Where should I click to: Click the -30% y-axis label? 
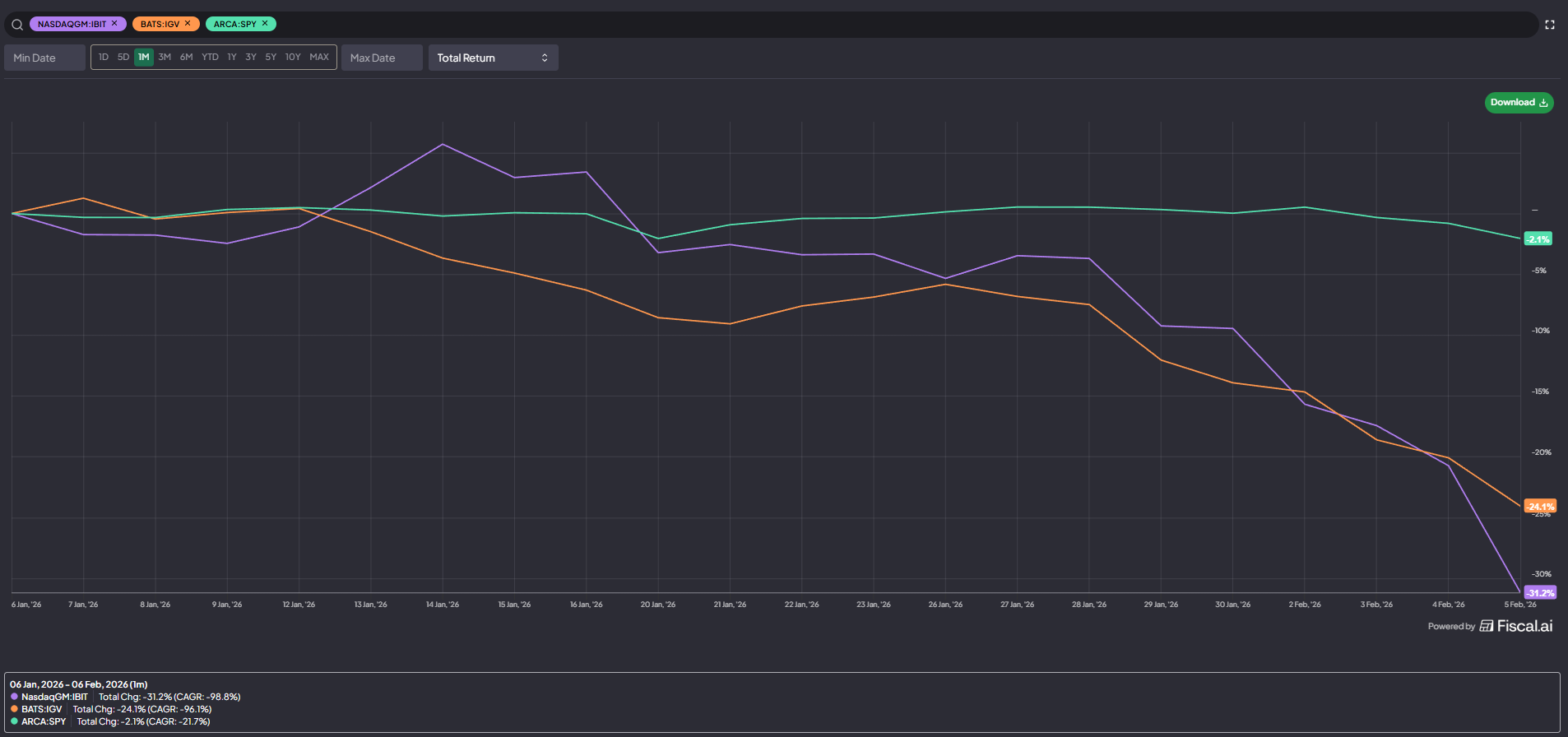pos(1541,574)
